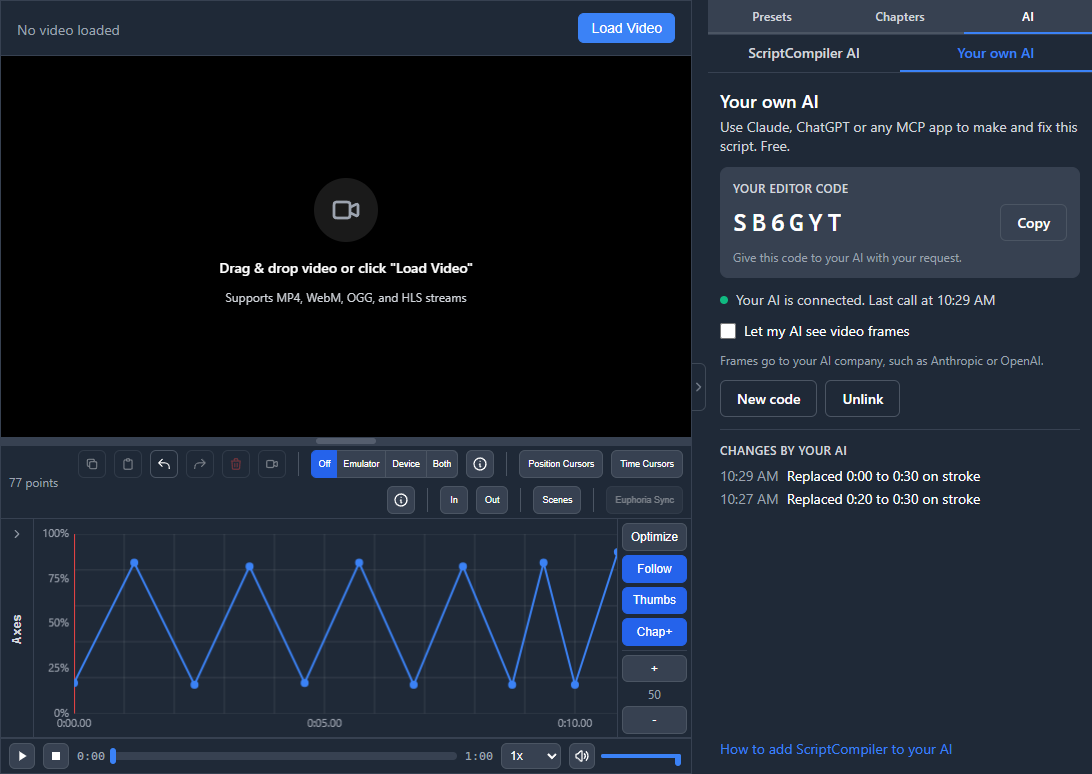Set the In marker button
1092x774 pixels.
454,500
